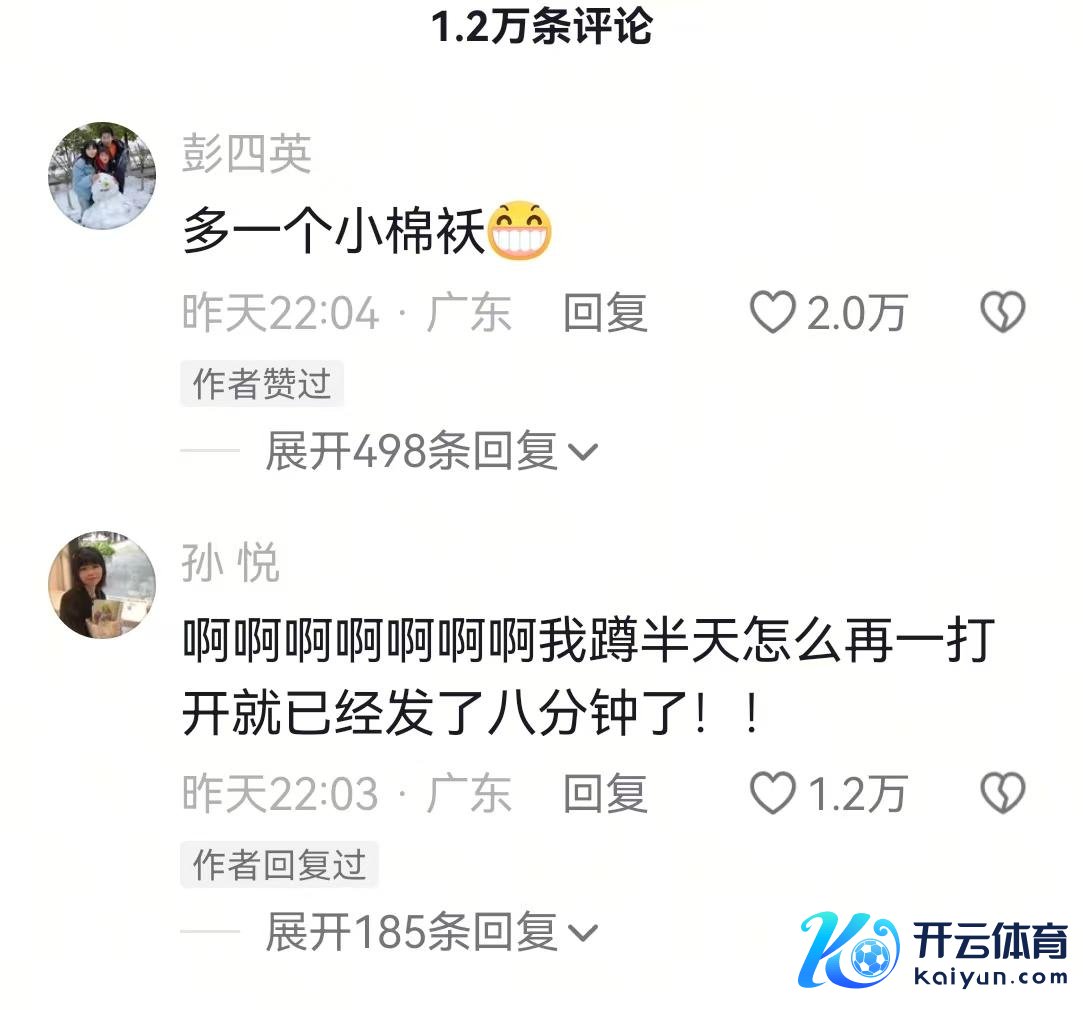Click the 作者回复过 tag
The image size is (1083, 1010).
[279, 864]
